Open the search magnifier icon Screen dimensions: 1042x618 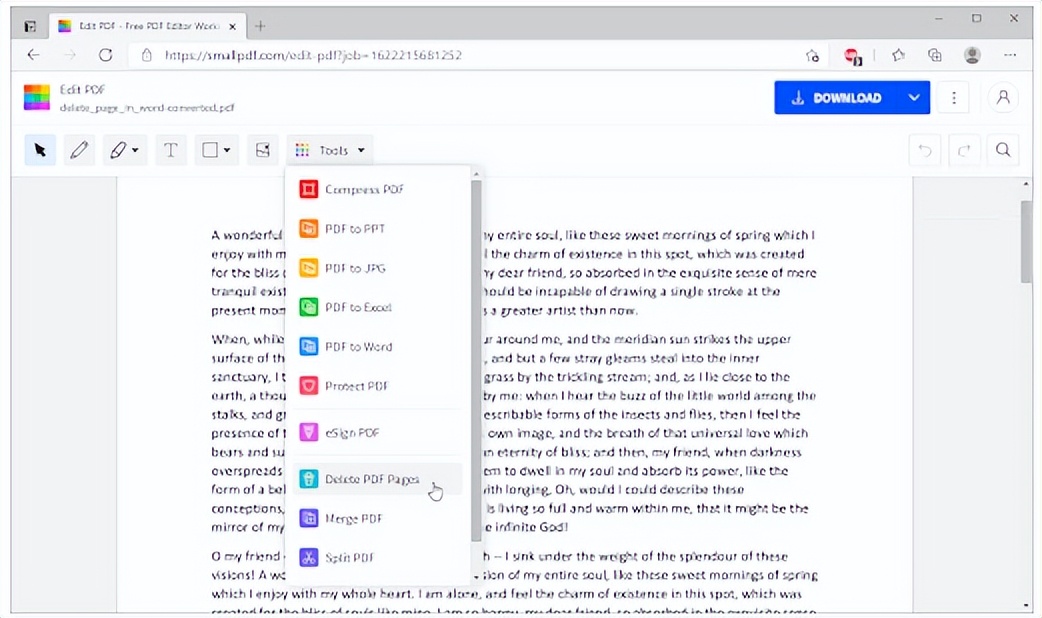tap(1003, 149)
